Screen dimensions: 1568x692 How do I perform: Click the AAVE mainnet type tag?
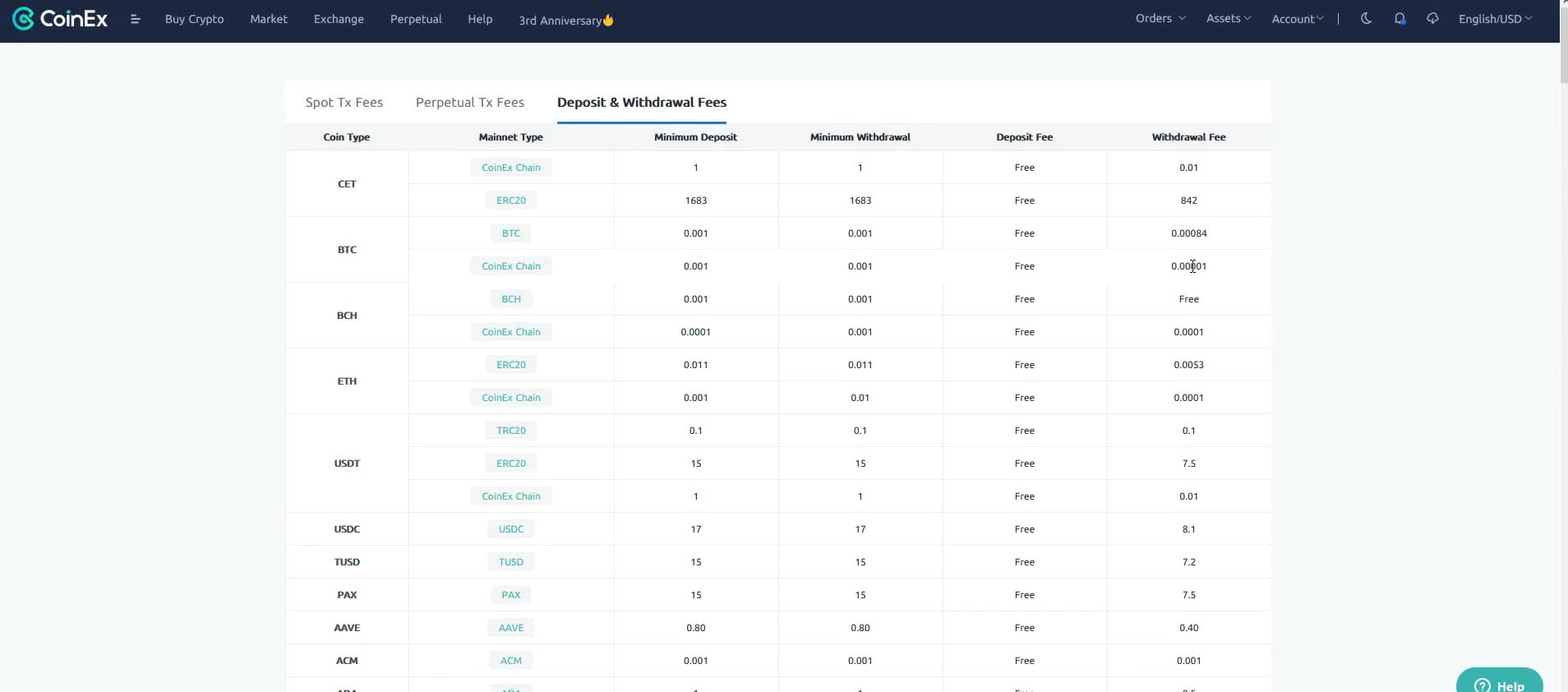tap(510, 628)
